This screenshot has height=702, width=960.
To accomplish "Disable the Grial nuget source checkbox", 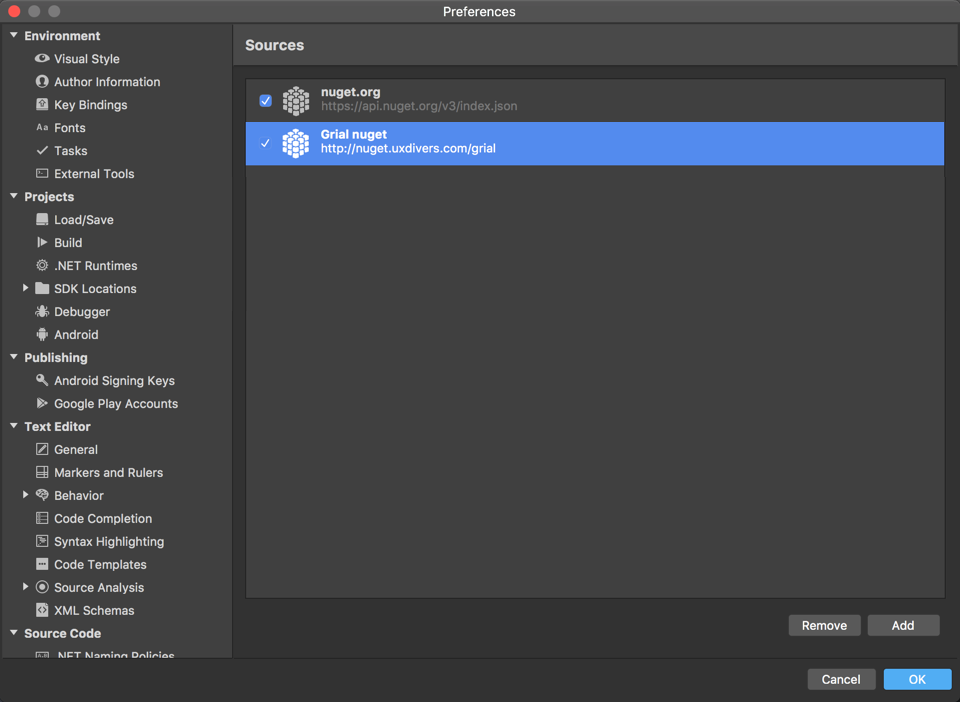I will (265, 143).
